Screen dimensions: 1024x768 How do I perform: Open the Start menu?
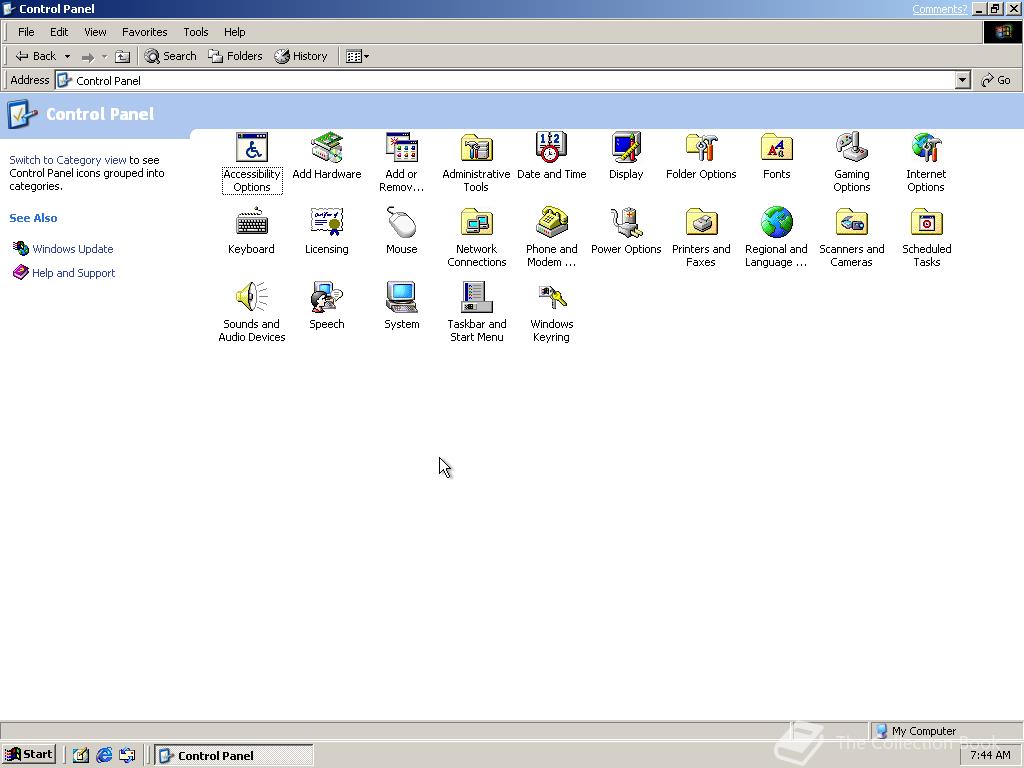point(29,754)
